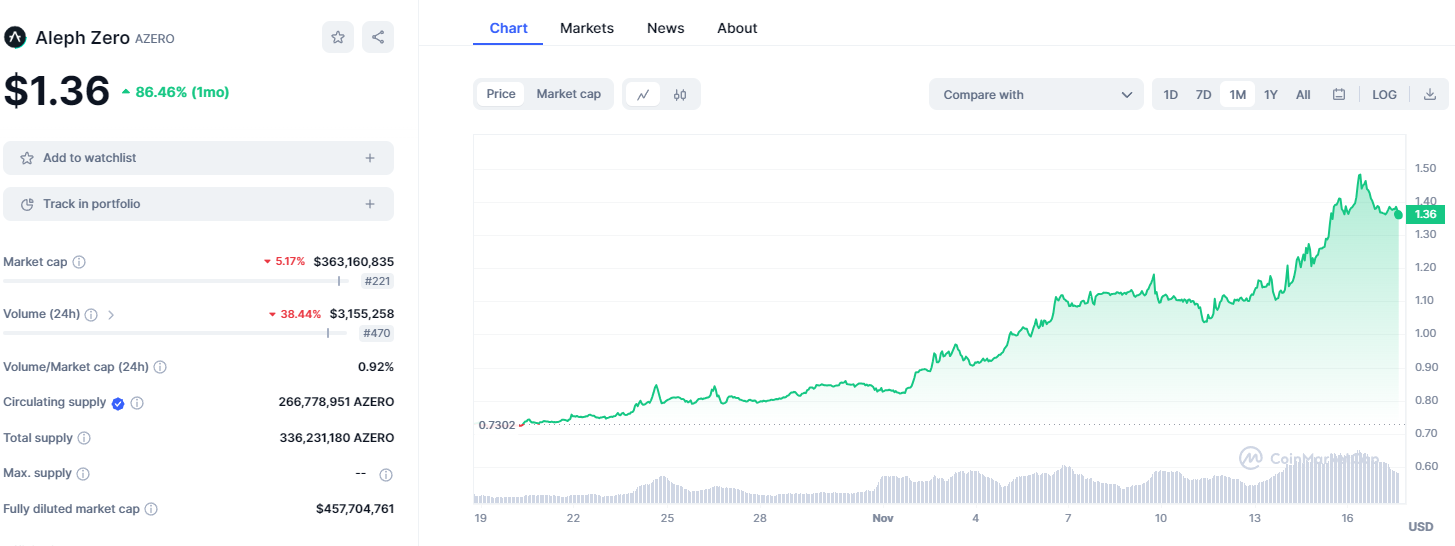Screen dimensions: 1455x546
Task: Click plus icon on Track in portfolio
Action: point(370,204)
